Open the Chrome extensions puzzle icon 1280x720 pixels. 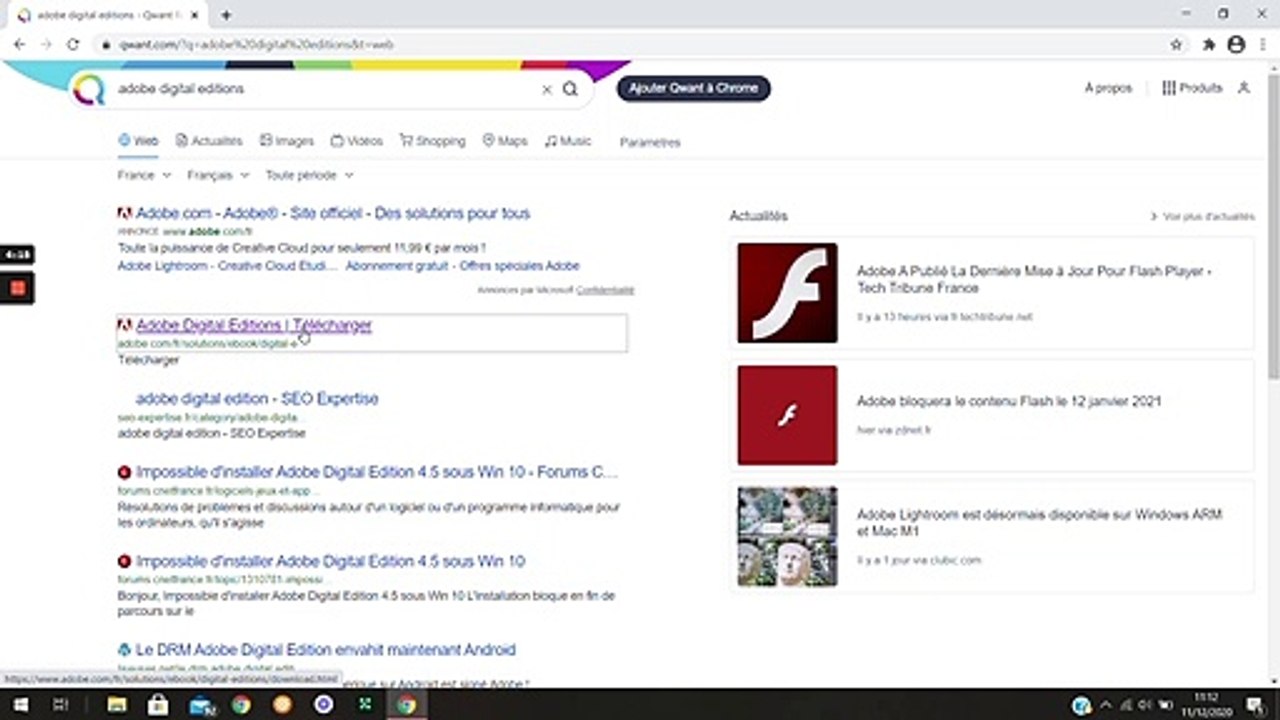1209,44
